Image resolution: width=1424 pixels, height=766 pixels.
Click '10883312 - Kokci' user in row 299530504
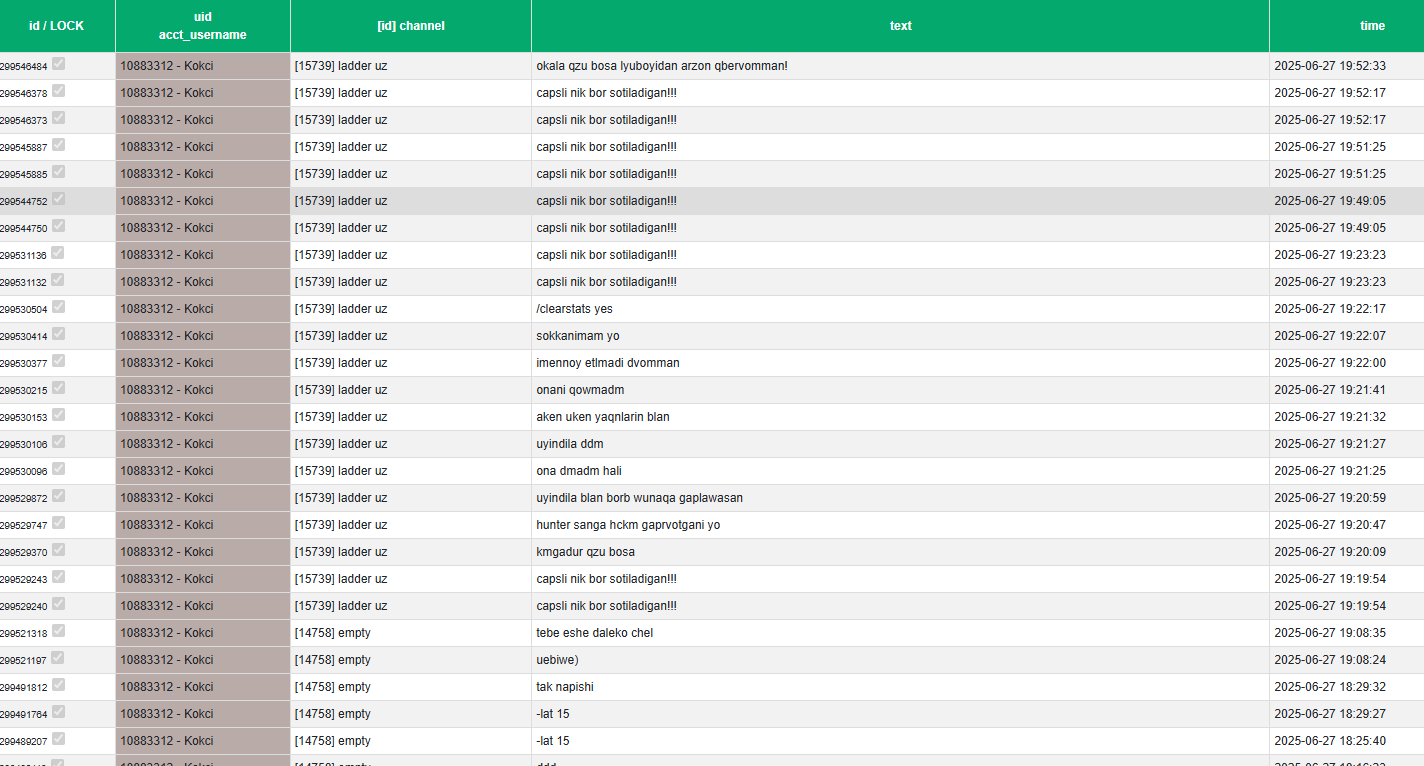pos(167,309)
